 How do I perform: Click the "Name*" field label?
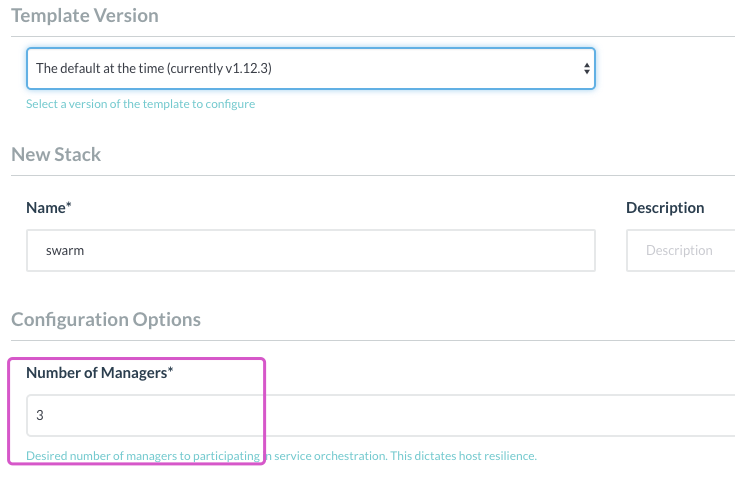(x=48, y=208)
